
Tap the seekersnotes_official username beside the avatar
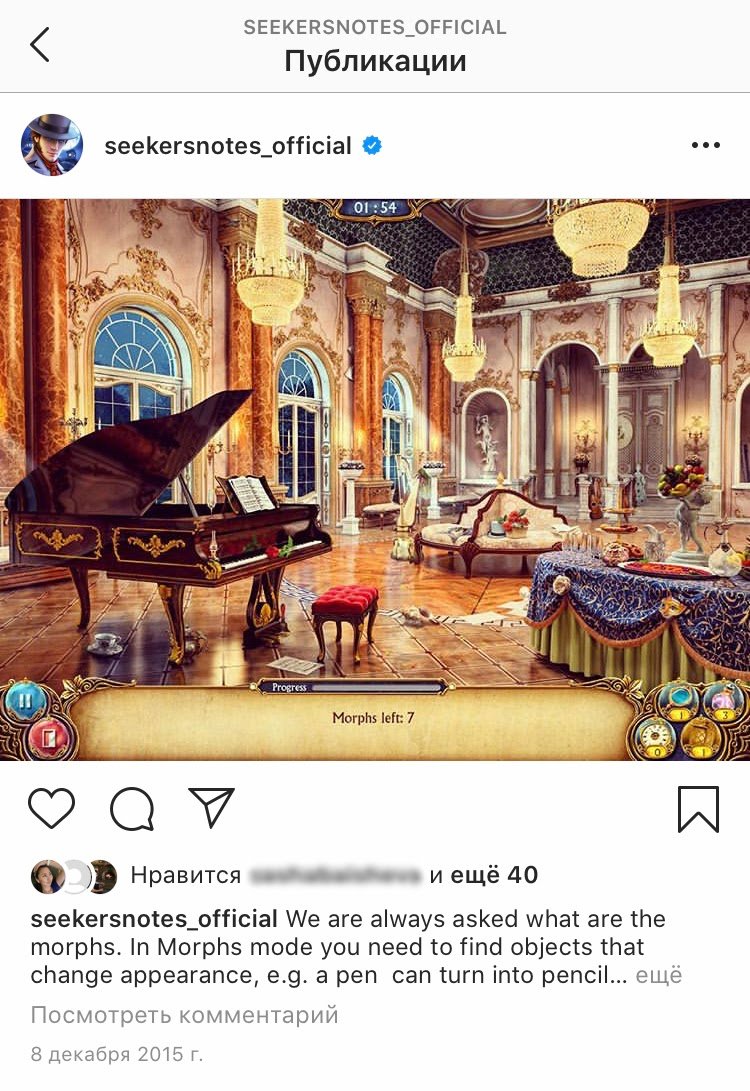(x=228, y=146)
